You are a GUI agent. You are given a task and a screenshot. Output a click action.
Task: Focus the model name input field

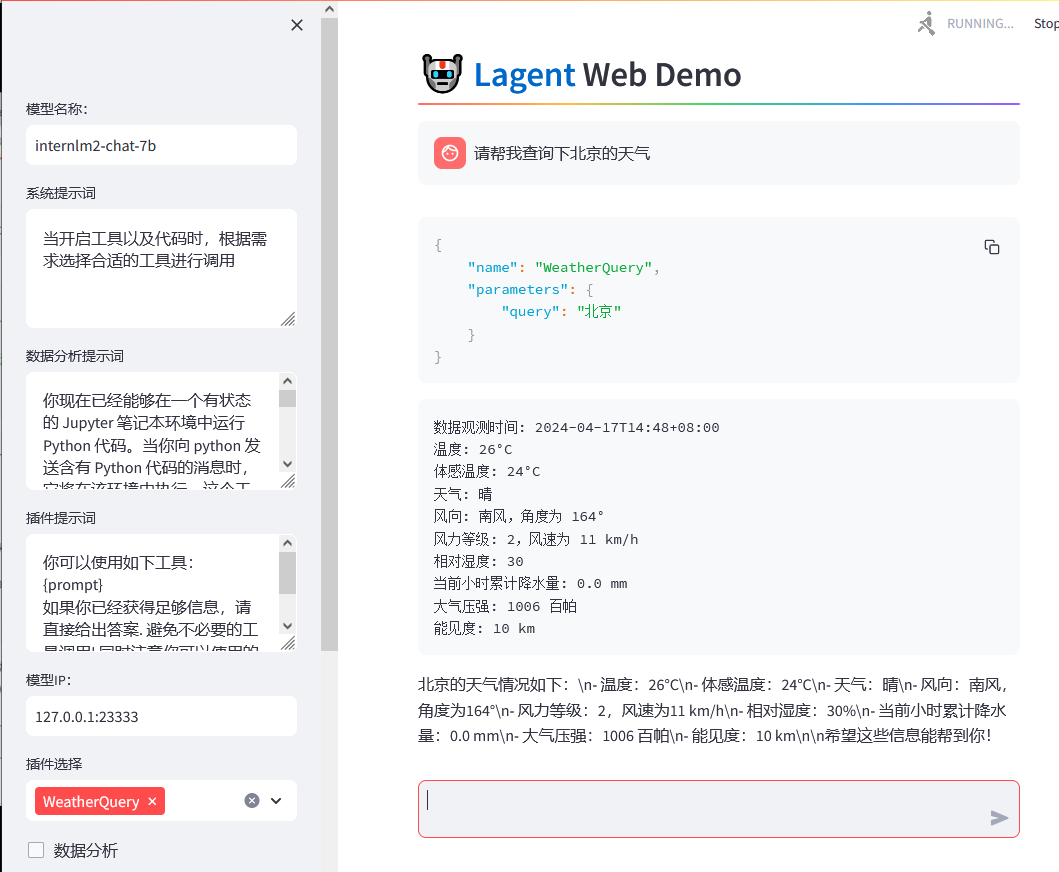click(161, 145)
